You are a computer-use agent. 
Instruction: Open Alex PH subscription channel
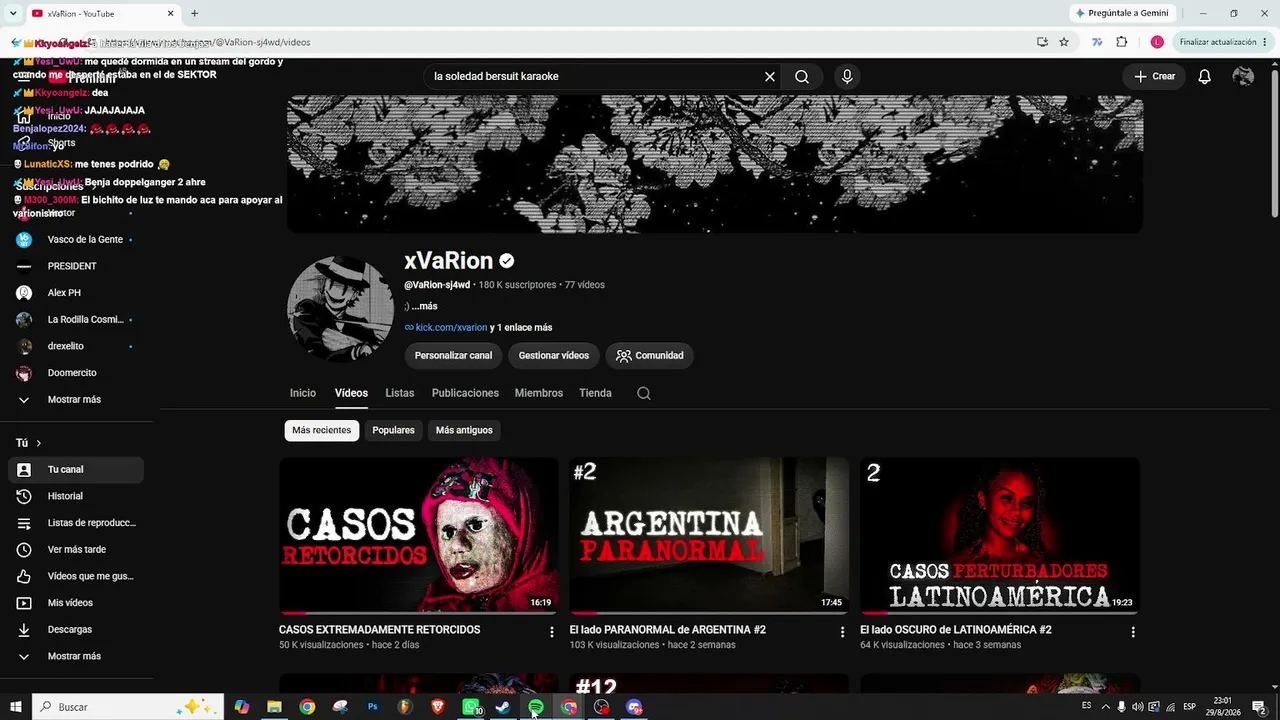pos(75,293)
